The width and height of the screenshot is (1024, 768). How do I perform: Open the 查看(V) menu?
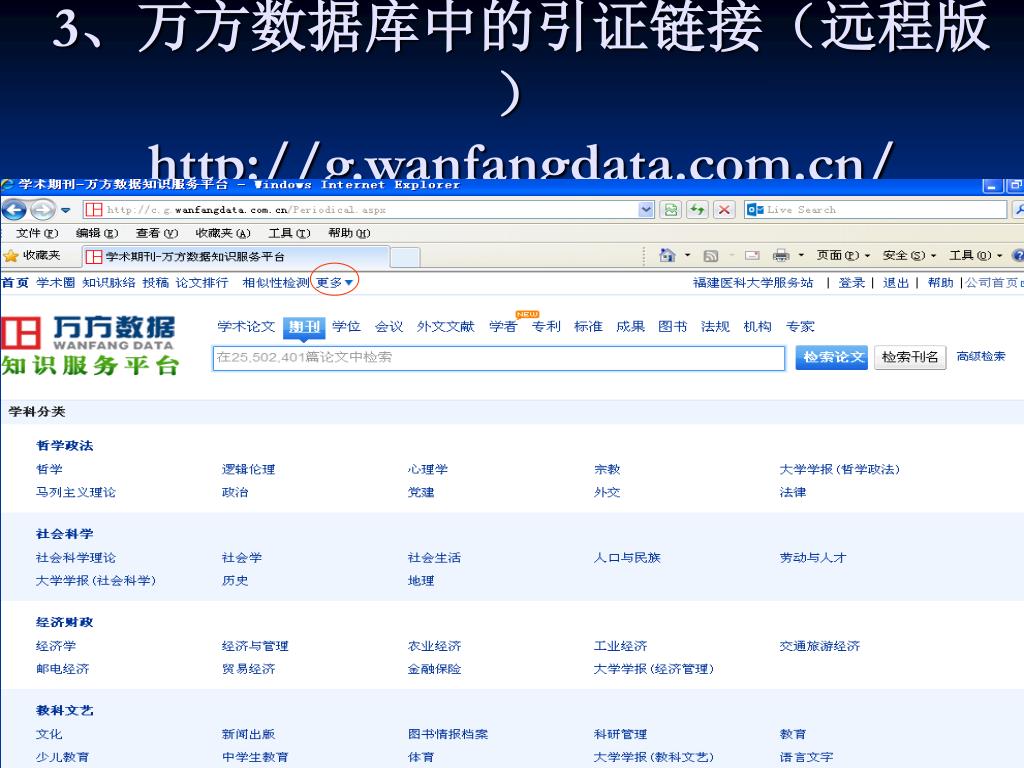[x=157, y=233]
